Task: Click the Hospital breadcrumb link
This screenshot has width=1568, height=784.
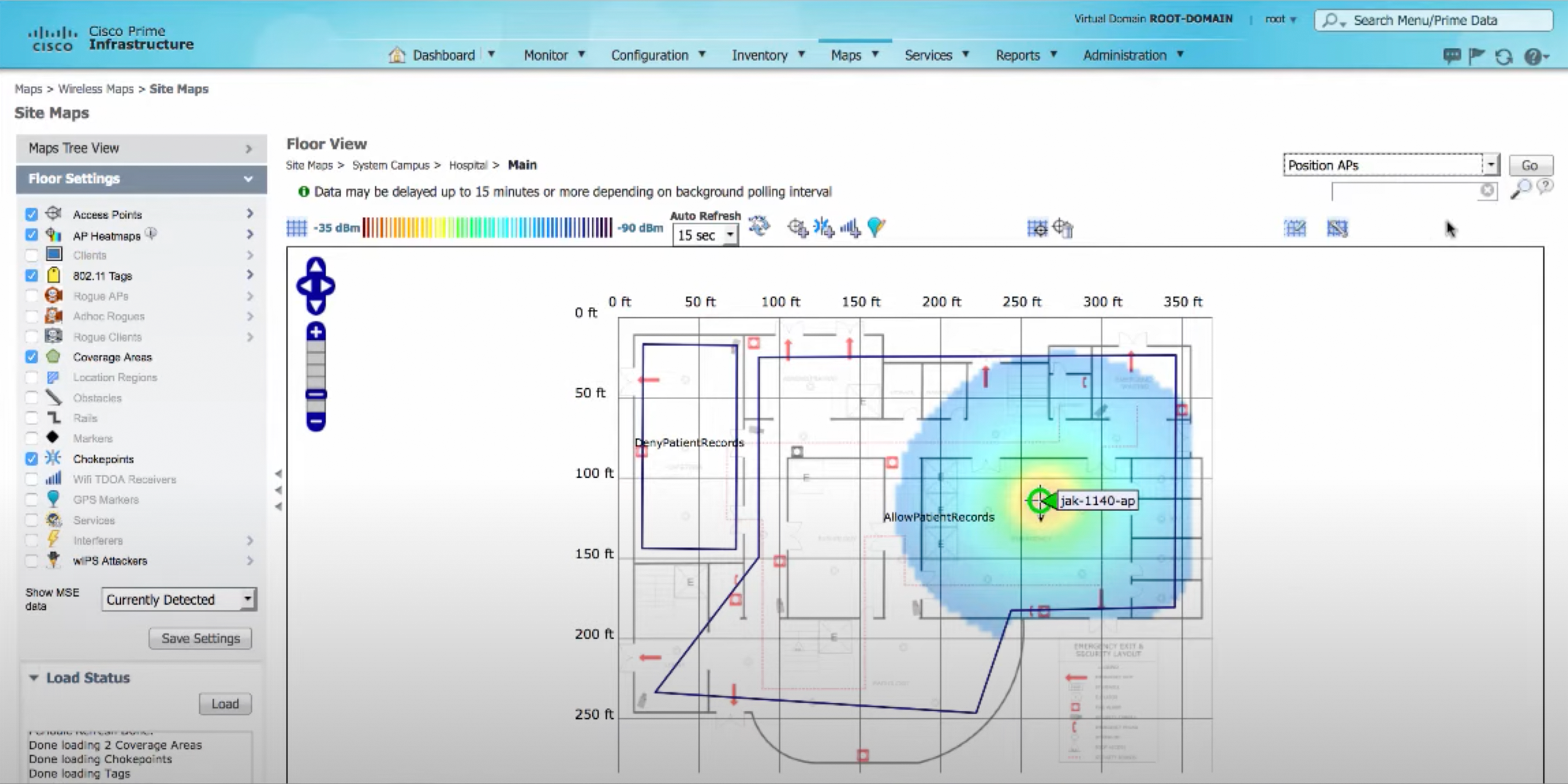Action: coord(467,165)
